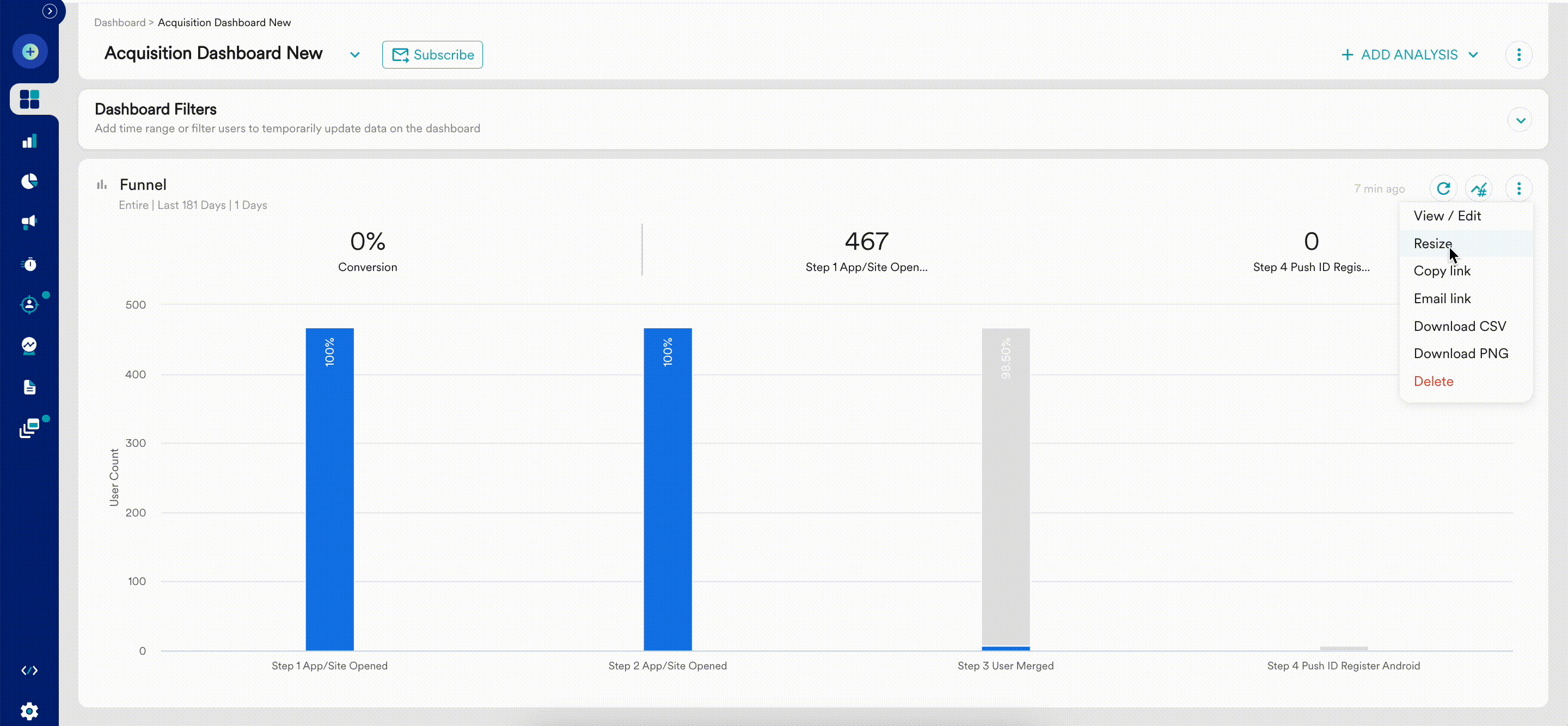The width and height of the screenshot is (1568, 726).
Task: Expand the Dashboard Filters section
Action: (x=1520, y=119)
